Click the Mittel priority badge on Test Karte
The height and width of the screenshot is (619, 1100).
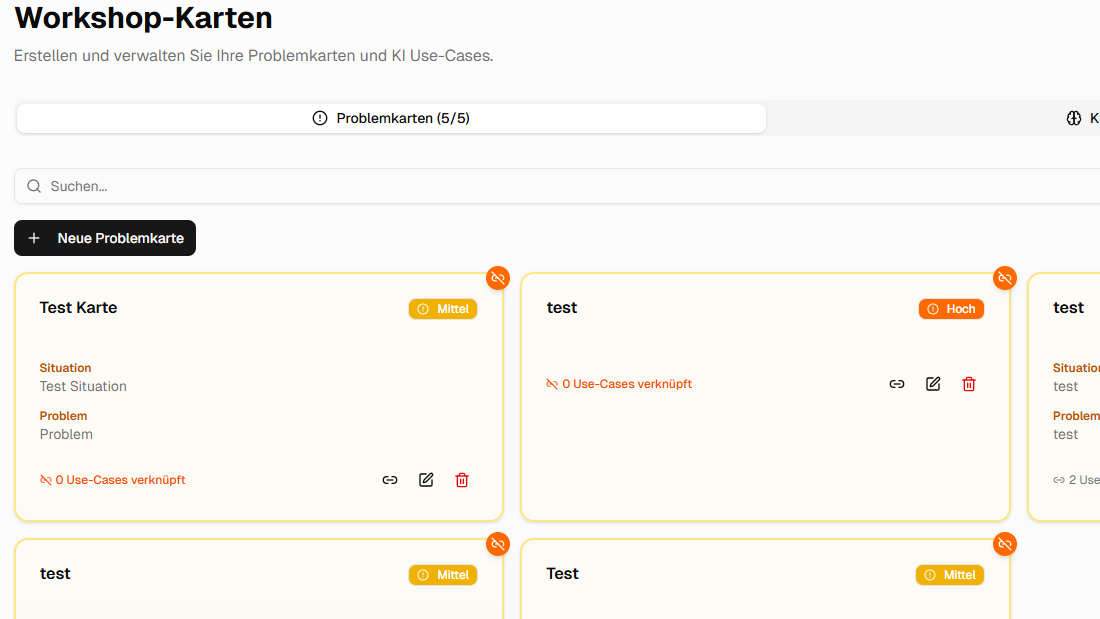click(443, 309)
